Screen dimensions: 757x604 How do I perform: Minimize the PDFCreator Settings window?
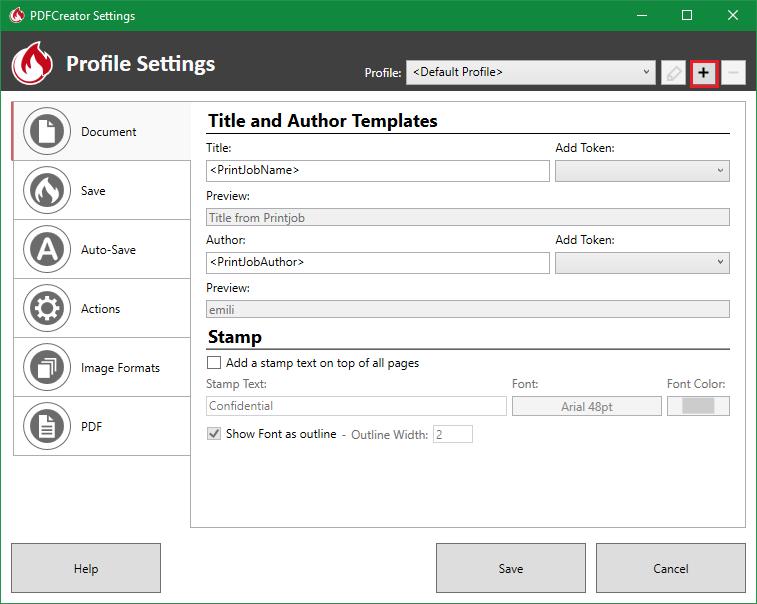(642, 15)
